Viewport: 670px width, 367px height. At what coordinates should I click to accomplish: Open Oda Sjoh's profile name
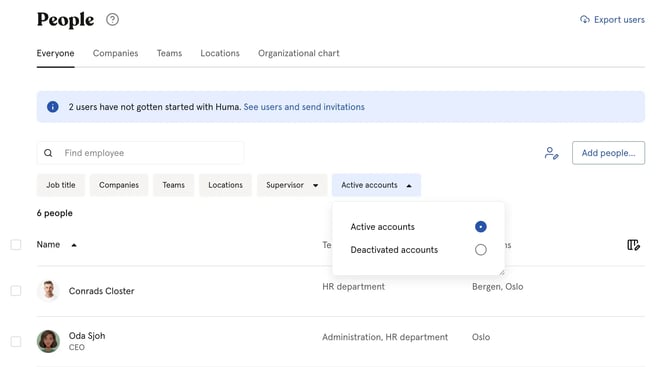point(87,336)
